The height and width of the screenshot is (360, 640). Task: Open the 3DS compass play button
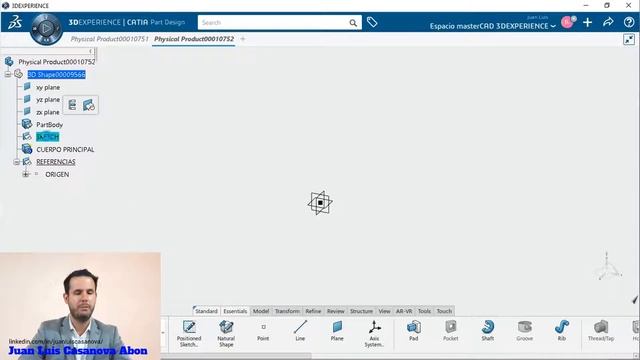tap(46, 28)
